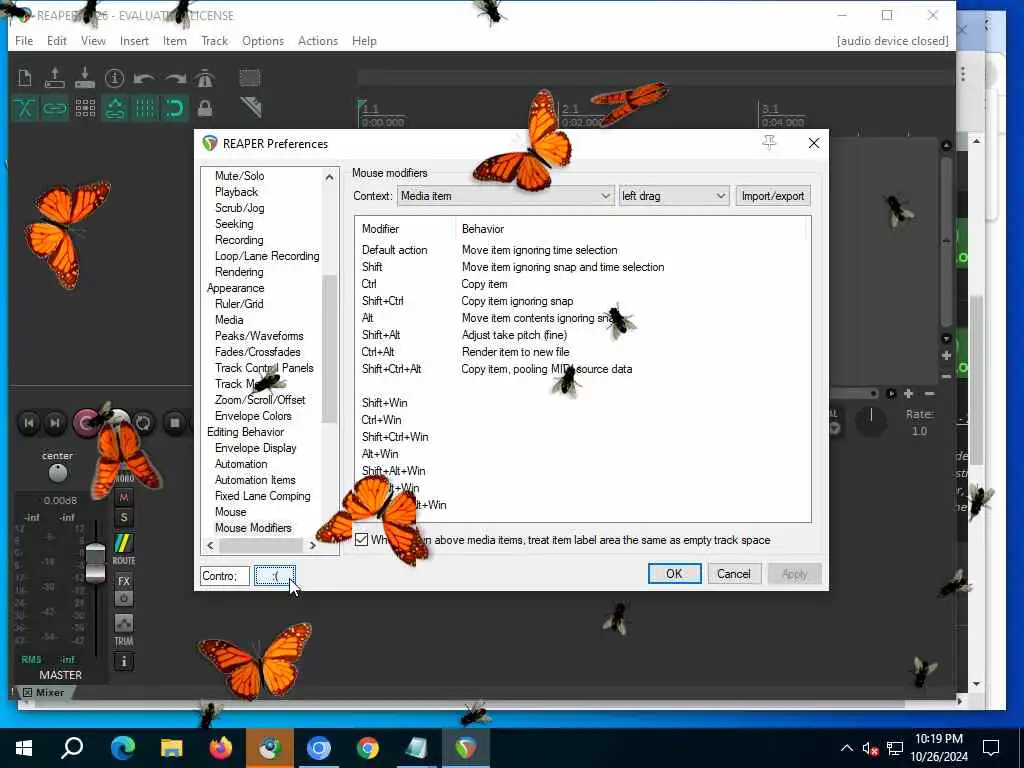1024x768 pixels.
Task: Click OK in Preferences dialog
Action: [x=674, y=573]
